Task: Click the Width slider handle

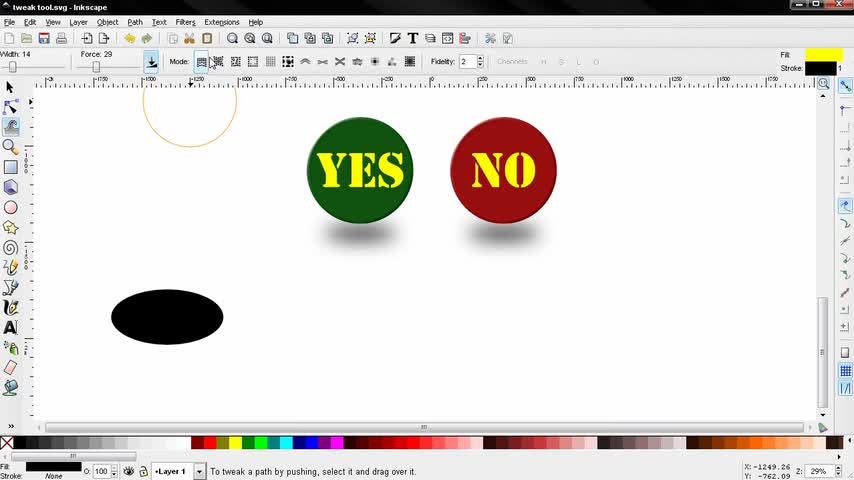Action: (13, 67)
